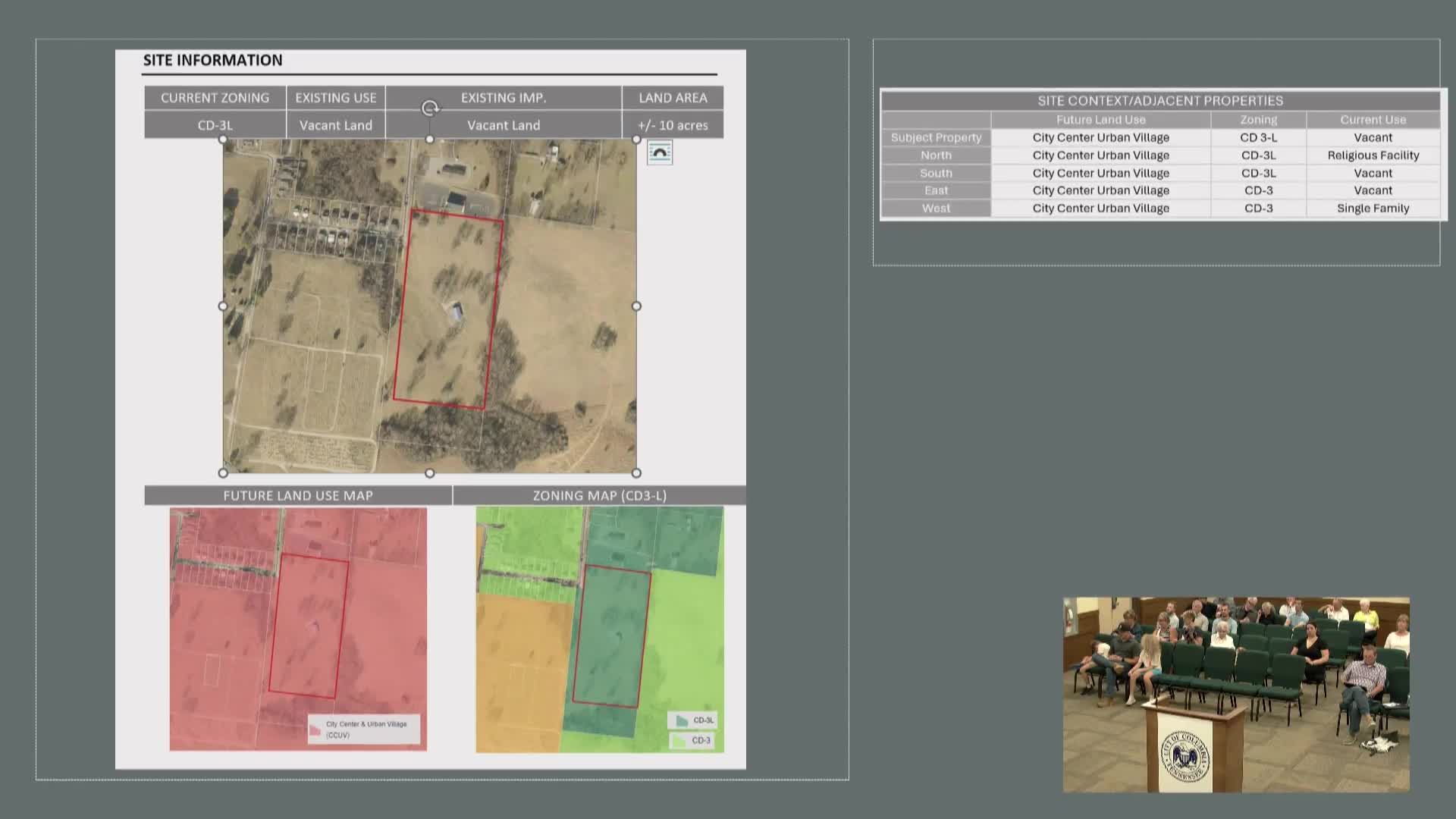Screen dimensions: 1456x819
Task: Click 'SITE CONTEXT/ADJACENT PROPERTIES' table title
Action: (x=1160, y=101)
